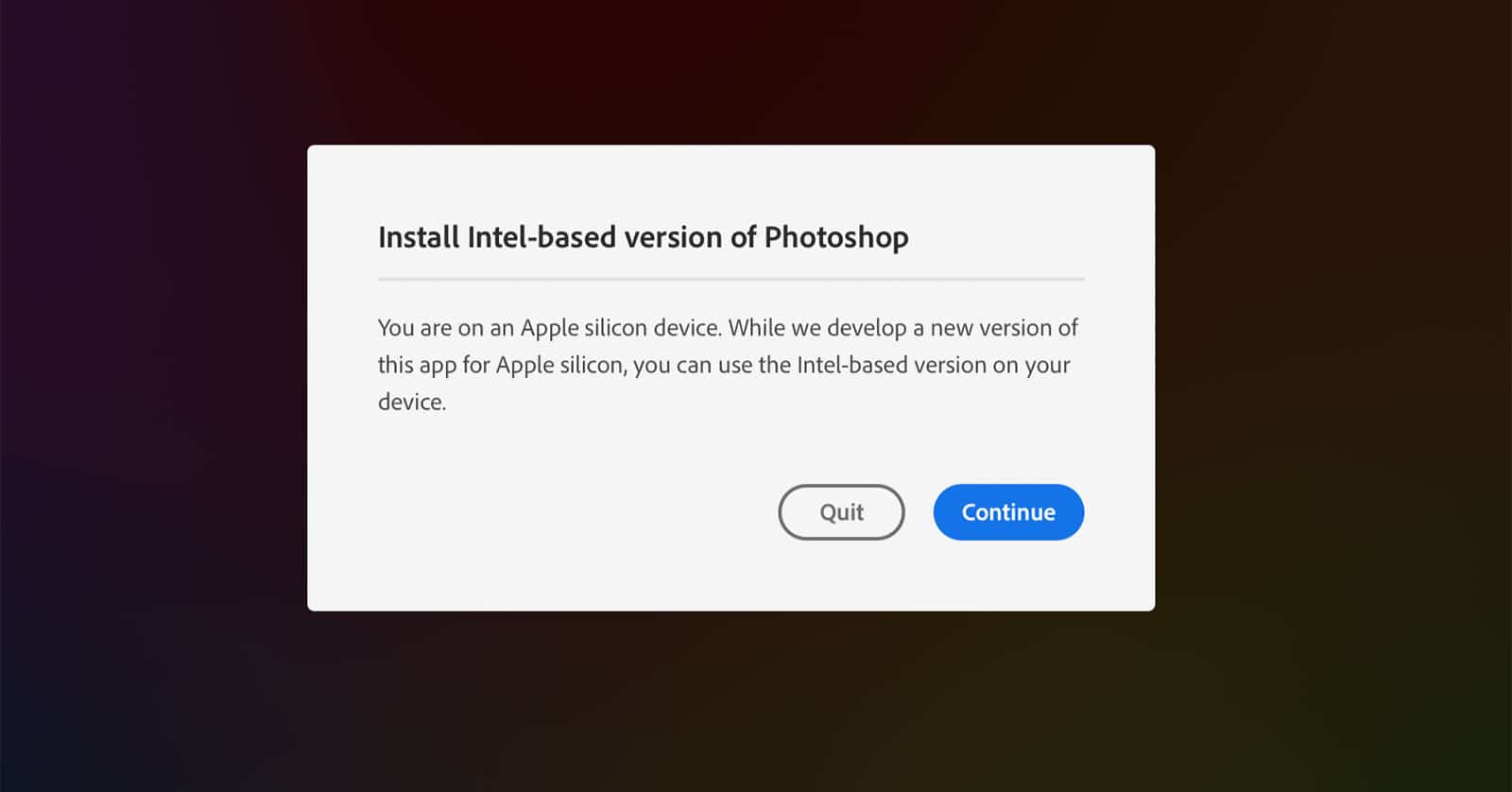Click the dark area above the dialog
This screenshot has height=792, width=1512.
pos(730,71)
